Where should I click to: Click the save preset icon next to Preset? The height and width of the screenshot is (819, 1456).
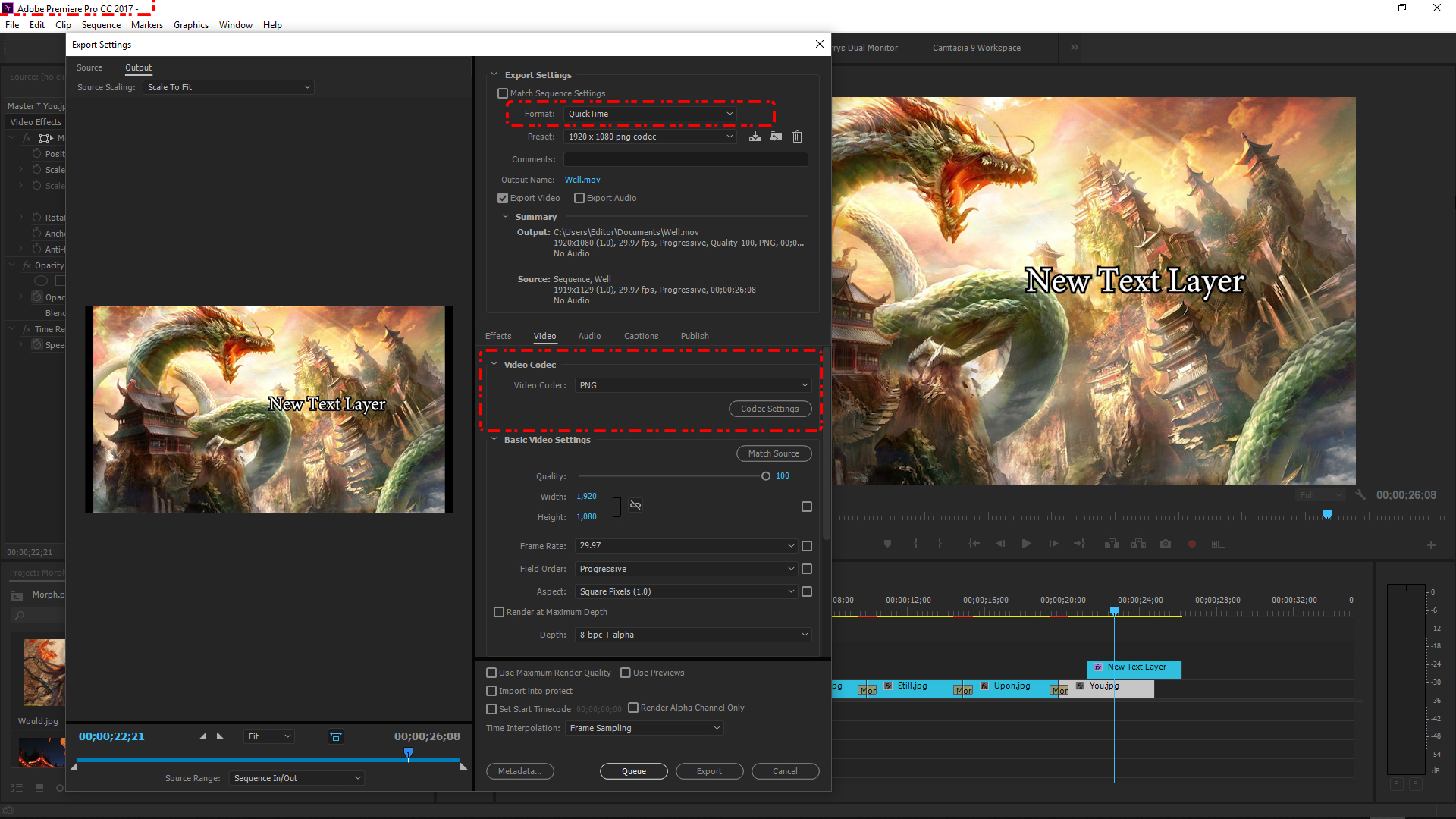pos(754,136)
